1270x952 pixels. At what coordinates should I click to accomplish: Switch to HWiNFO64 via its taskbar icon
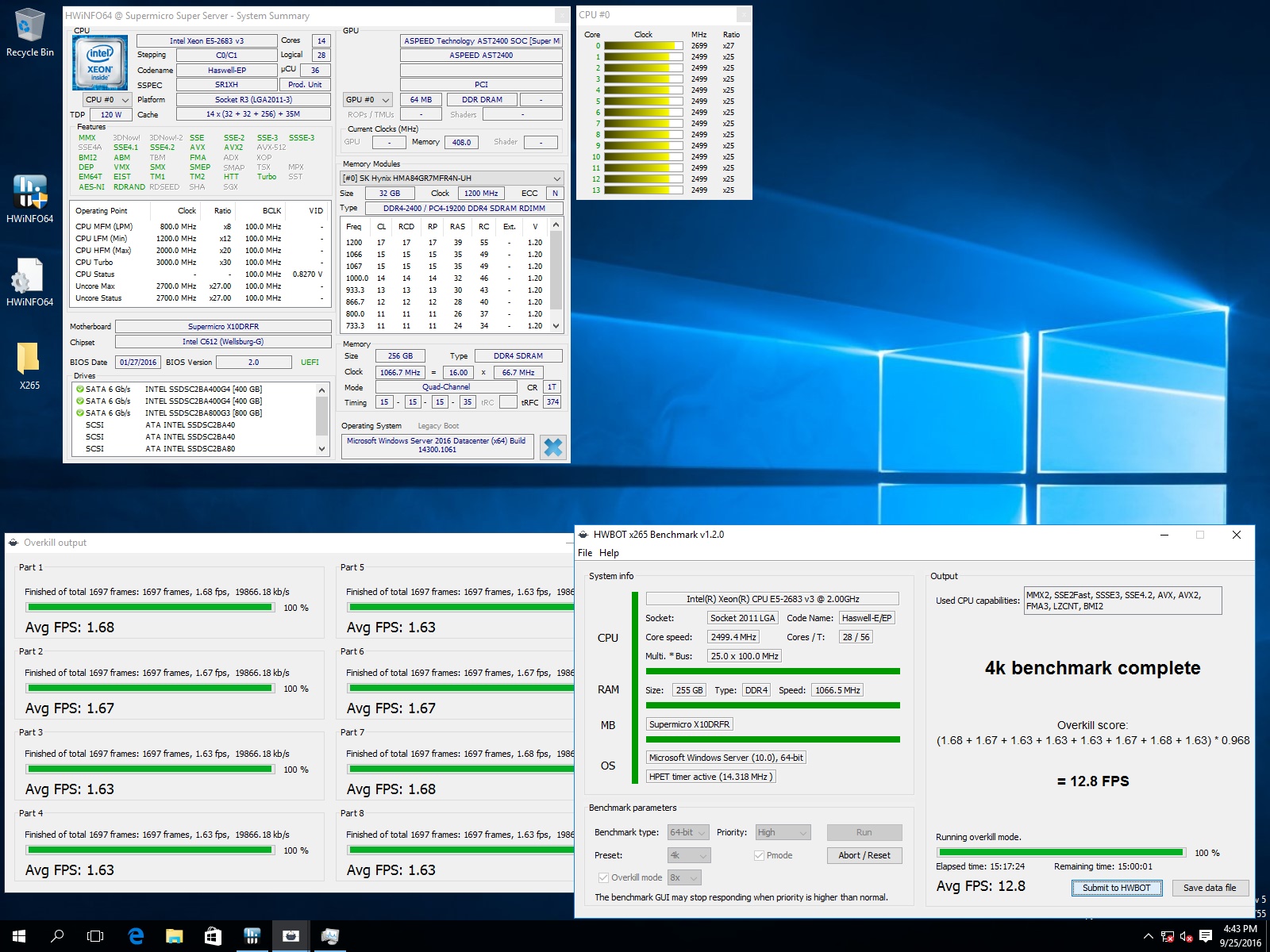point(252,936)
